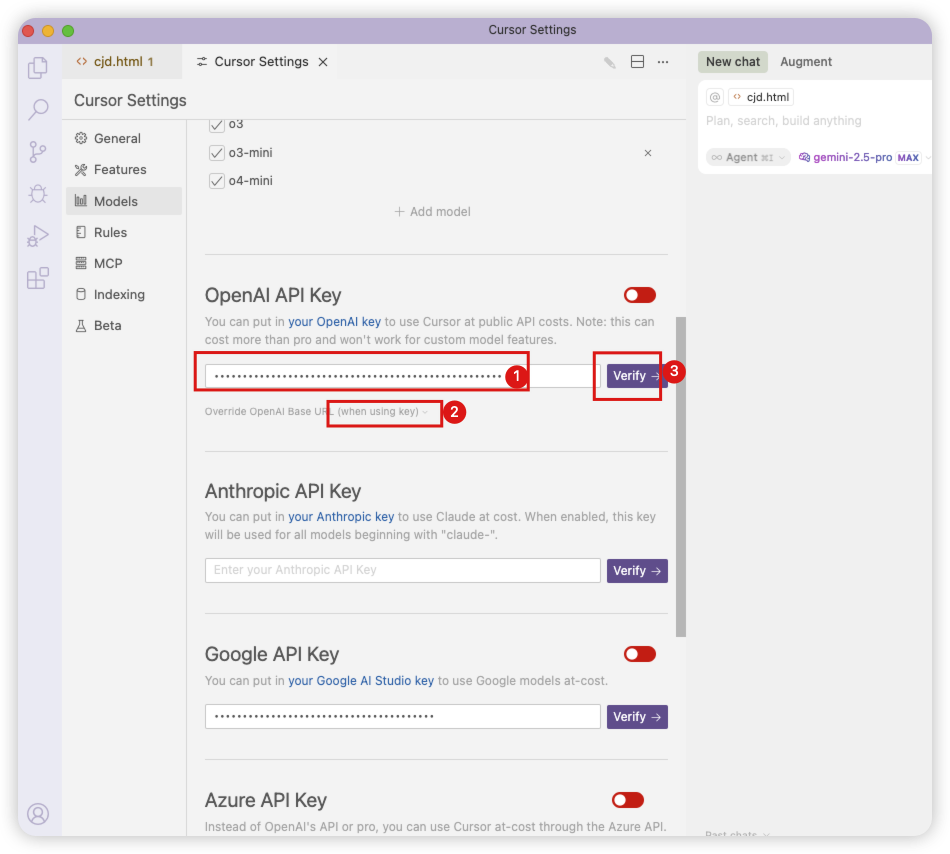Open the Accounts profile icon

click(x=38, y=814)
